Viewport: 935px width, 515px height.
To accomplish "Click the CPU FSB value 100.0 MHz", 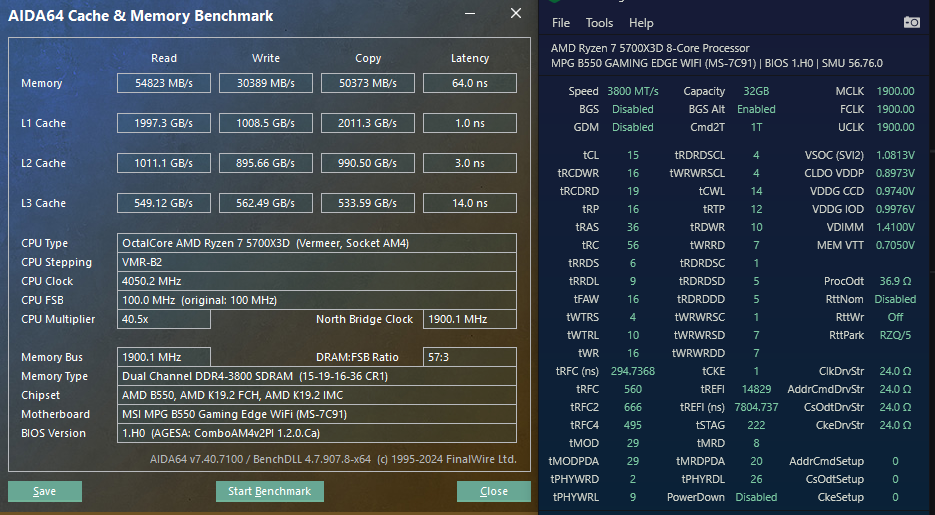I will [317, 300].
